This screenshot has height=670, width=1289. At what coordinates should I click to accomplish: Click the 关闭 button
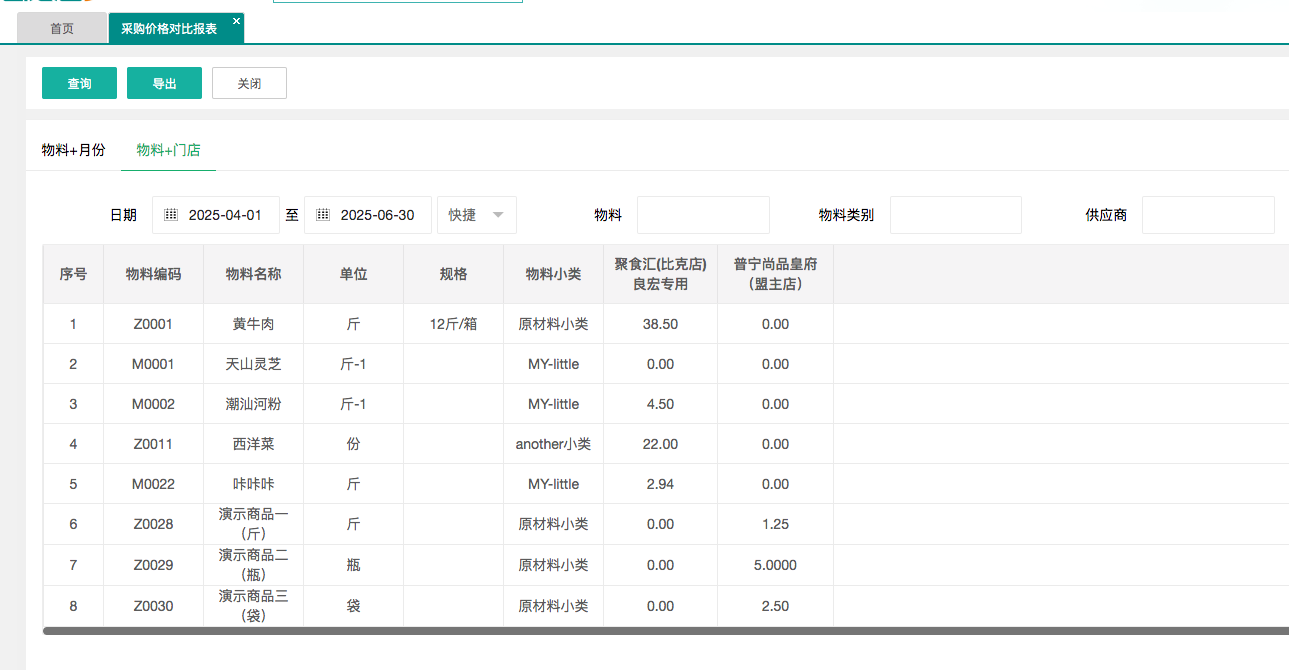pyautogui.click(x=249, y=84)
